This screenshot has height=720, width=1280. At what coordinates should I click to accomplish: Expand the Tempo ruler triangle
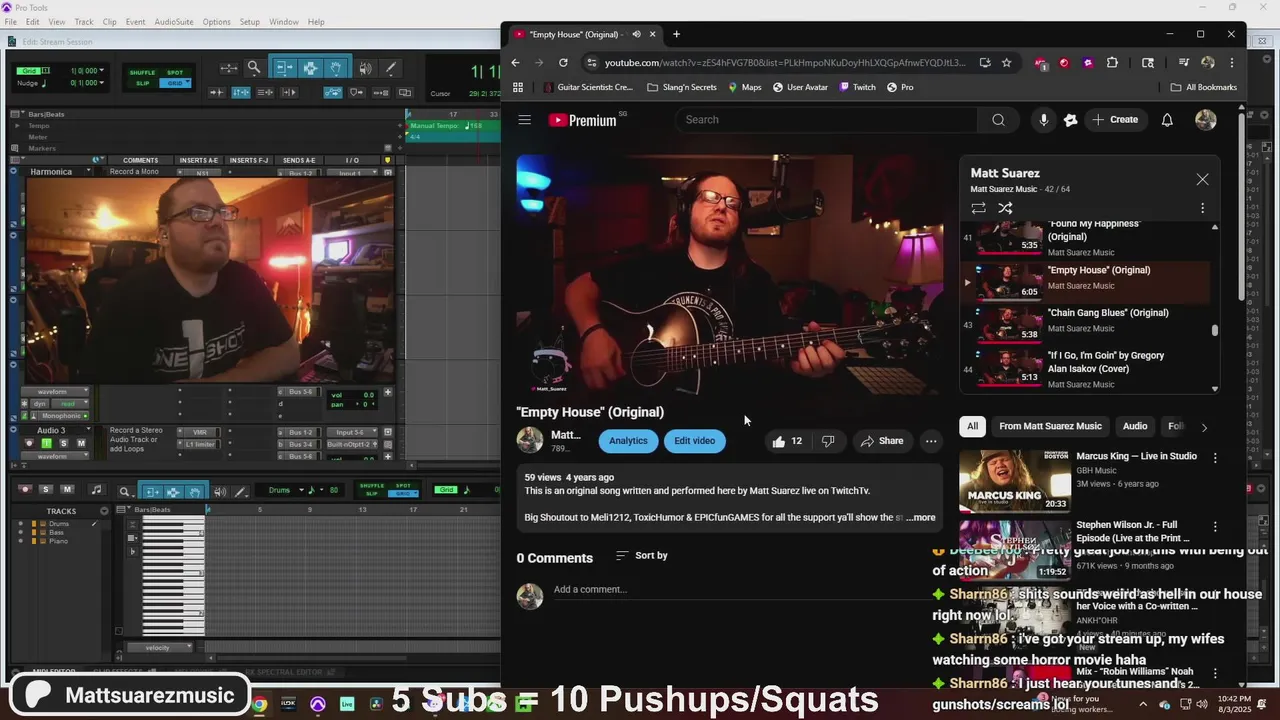click(x=17, y=126)
